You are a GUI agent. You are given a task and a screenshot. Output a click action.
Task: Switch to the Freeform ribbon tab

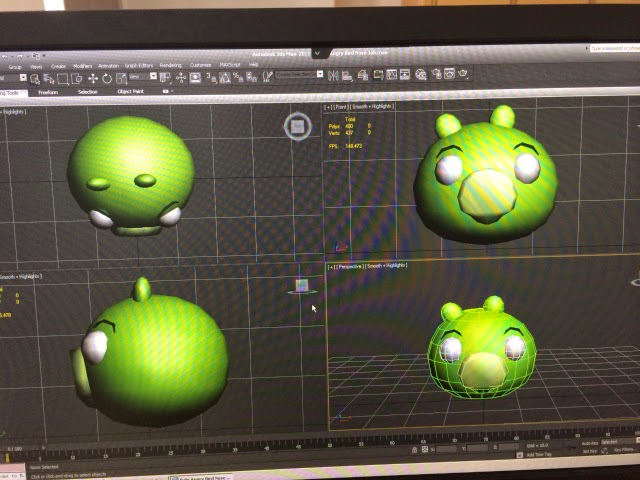[48, 93]
